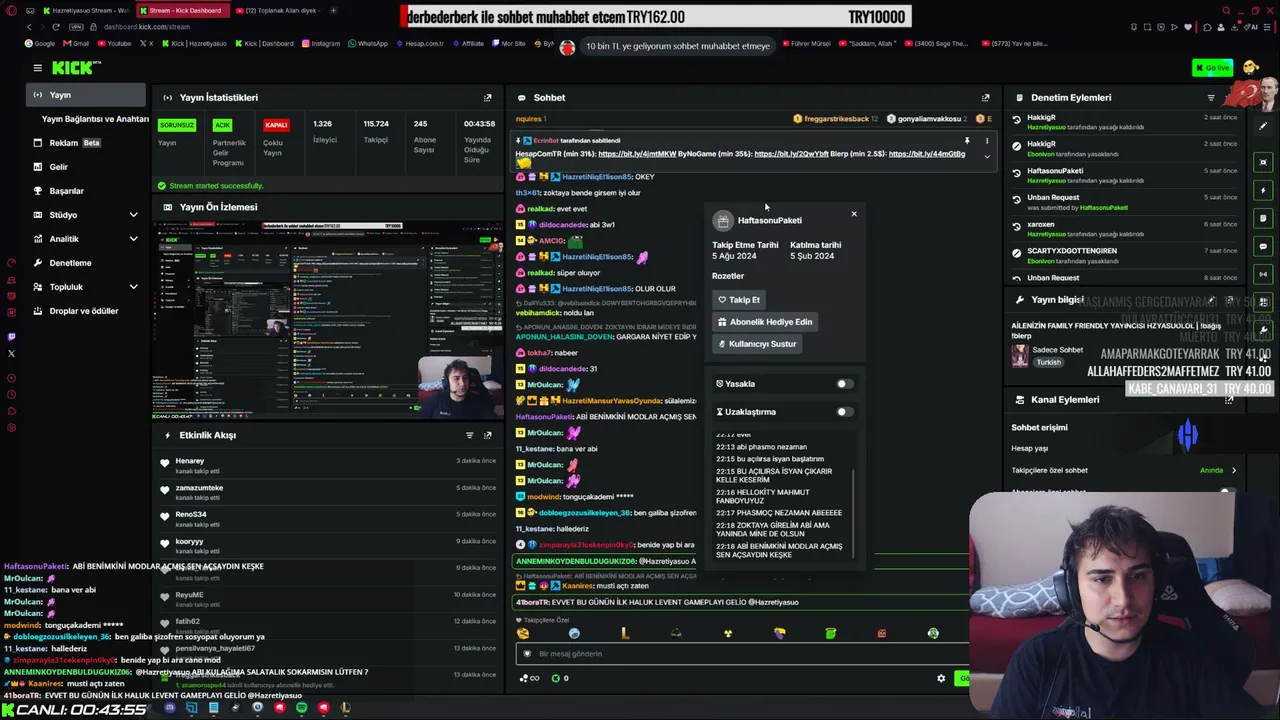
Task: Pop out the Kanal Eylemleri panel
Action: (1229, 400)
